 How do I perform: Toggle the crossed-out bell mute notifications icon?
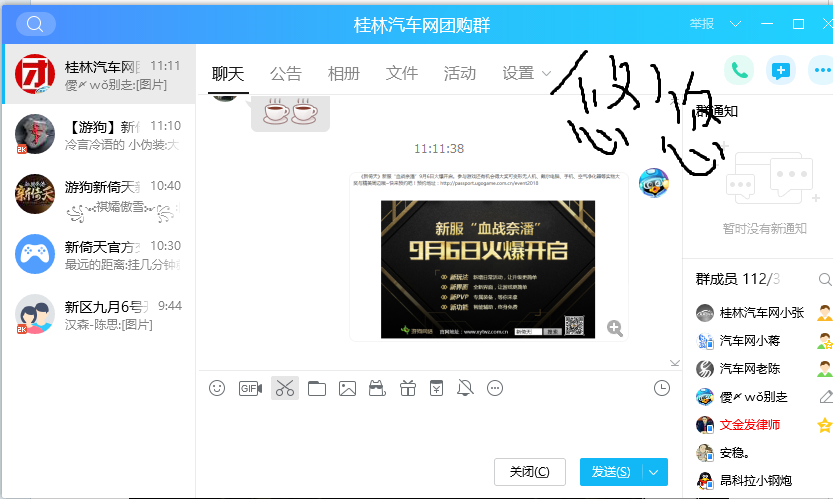[465, 388]
